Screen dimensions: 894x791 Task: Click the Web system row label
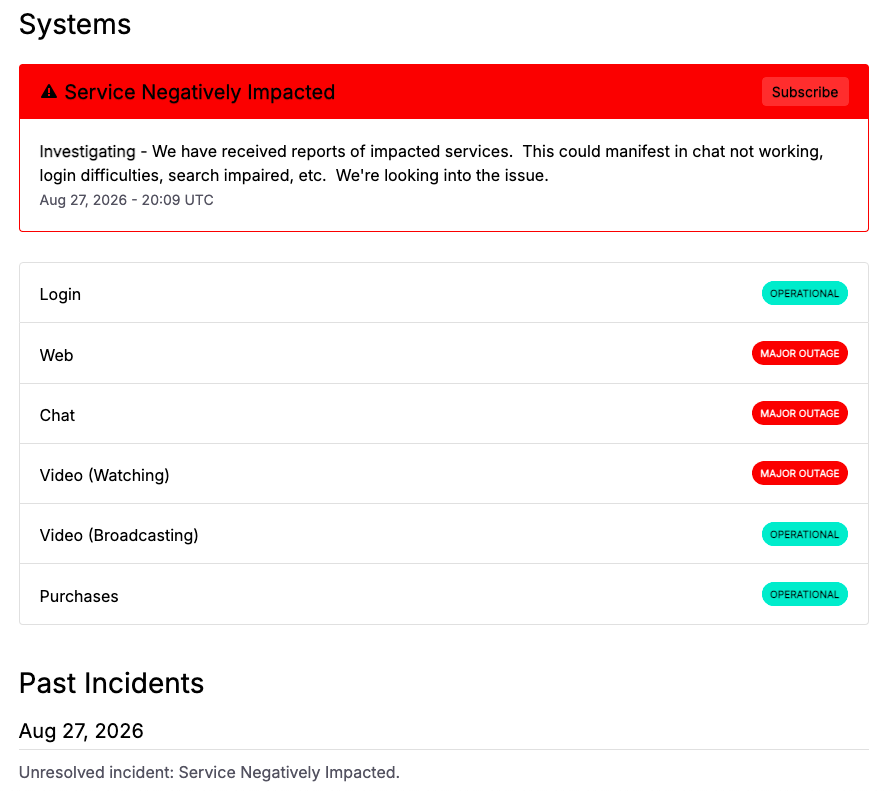(56, 355)
